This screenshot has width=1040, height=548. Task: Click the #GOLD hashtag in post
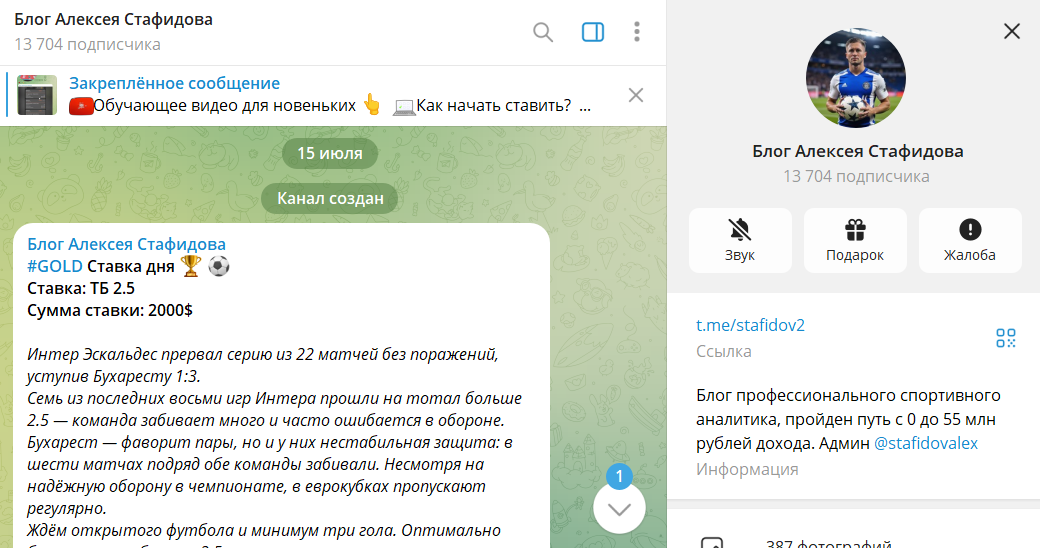tap(55, 265)
